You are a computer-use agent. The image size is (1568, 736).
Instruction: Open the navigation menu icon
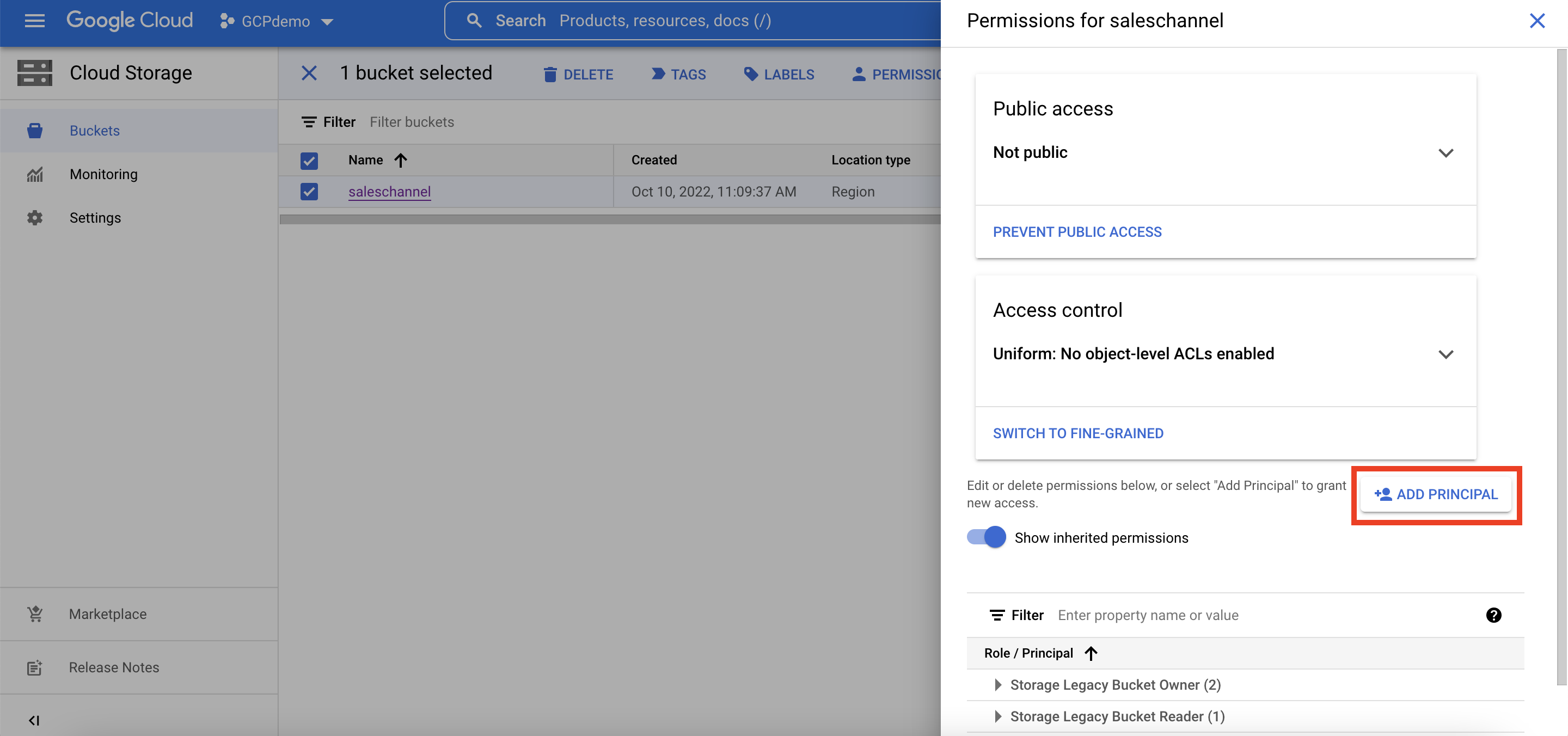point(35,21)
